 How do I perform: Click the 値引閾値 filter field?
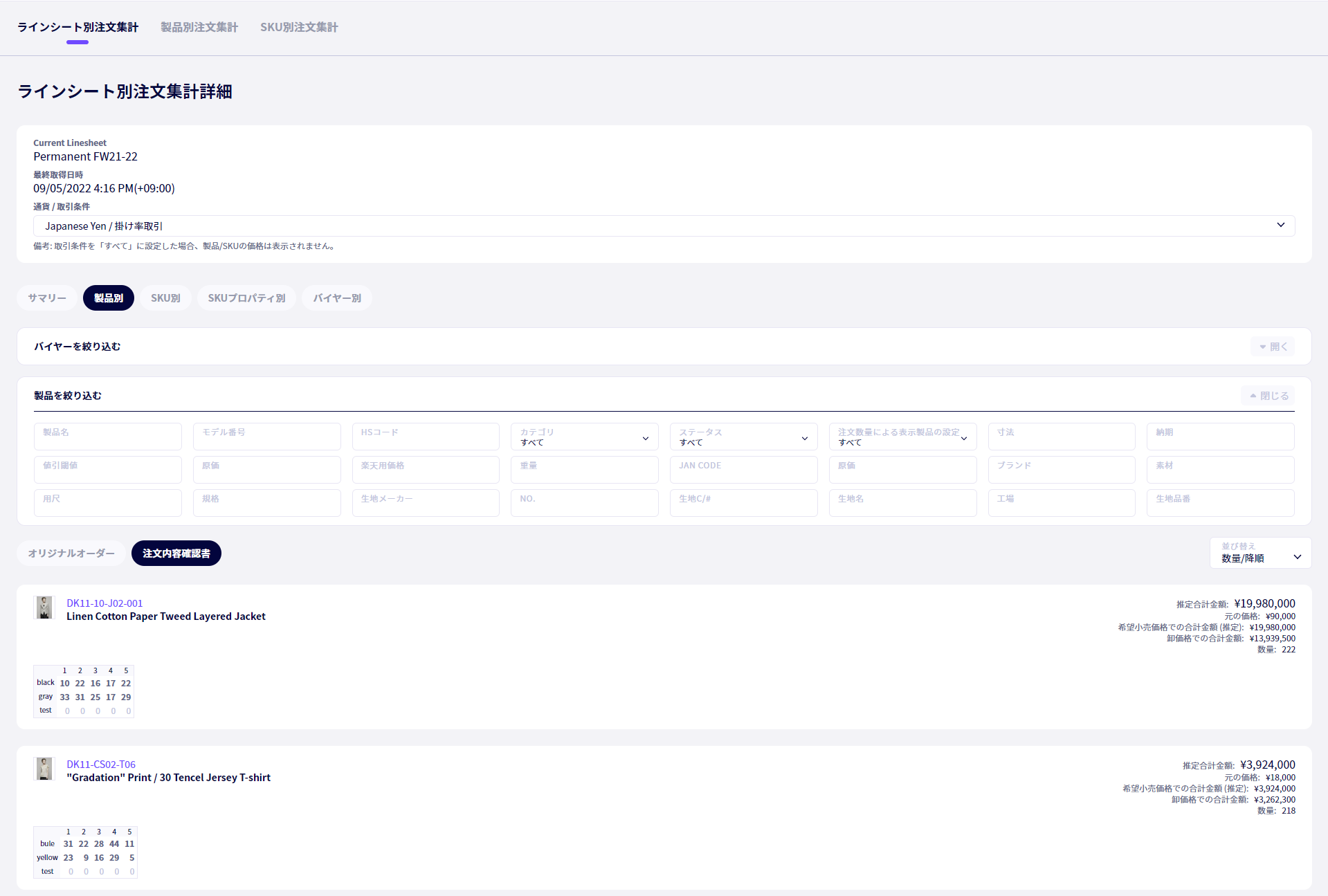(x=108, y=470)
